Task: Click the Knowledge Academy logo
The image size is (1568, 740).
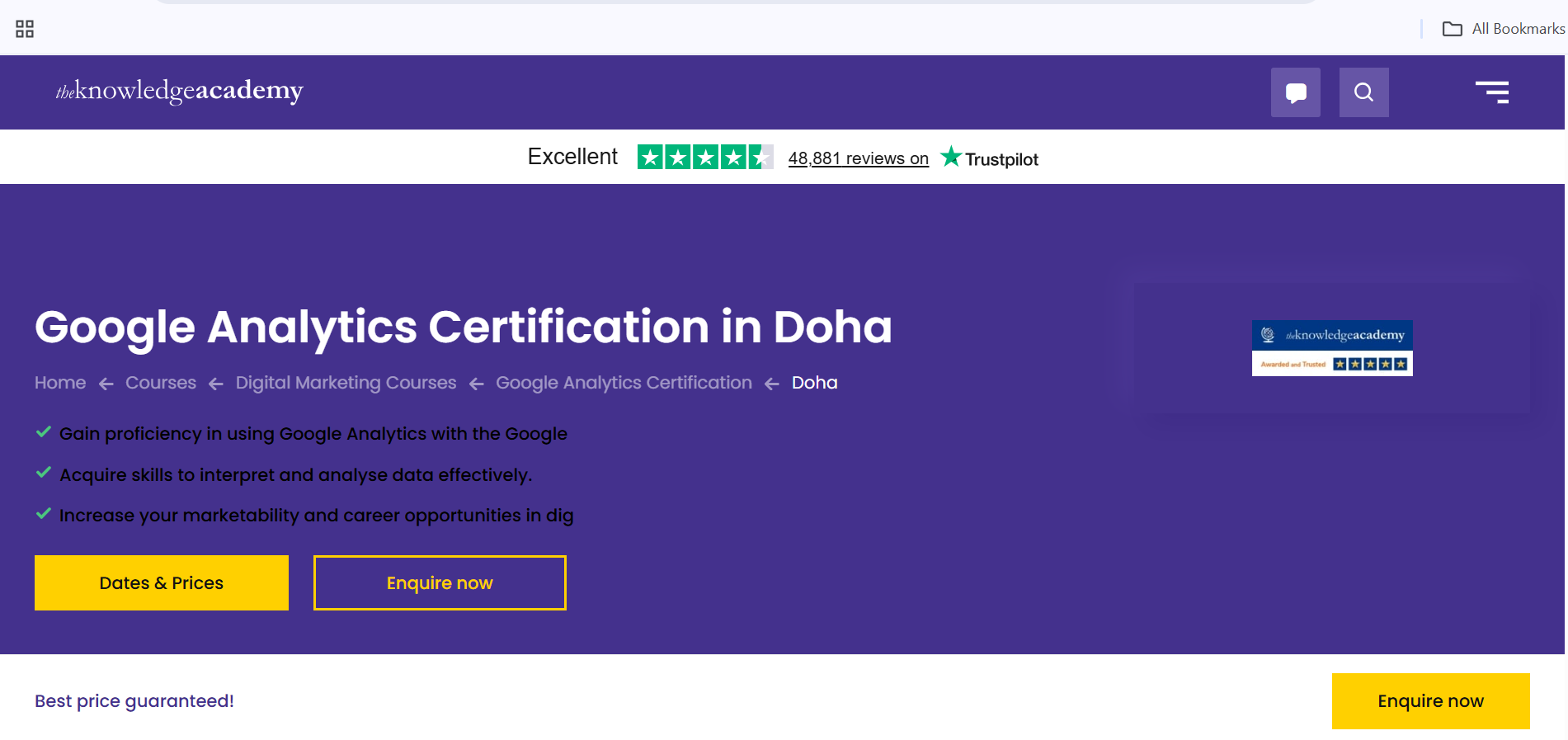Action: pyautogui.click(x=179, y=91)
